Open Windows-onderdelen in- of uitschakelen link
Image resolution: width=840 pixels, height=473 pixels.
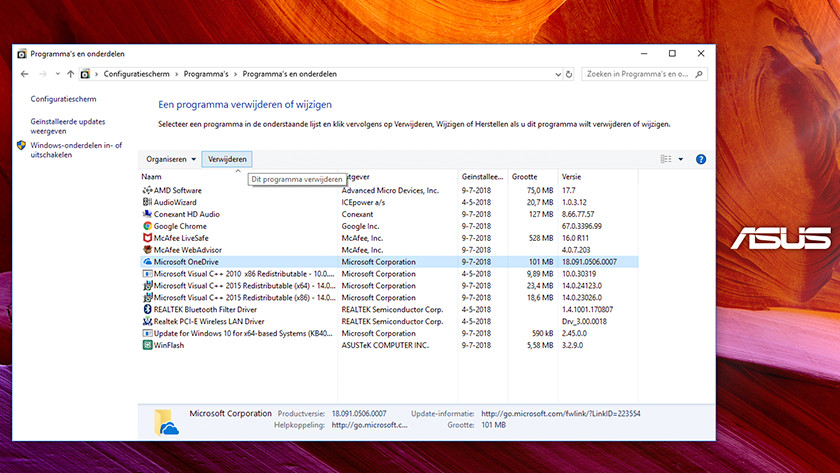76,150
